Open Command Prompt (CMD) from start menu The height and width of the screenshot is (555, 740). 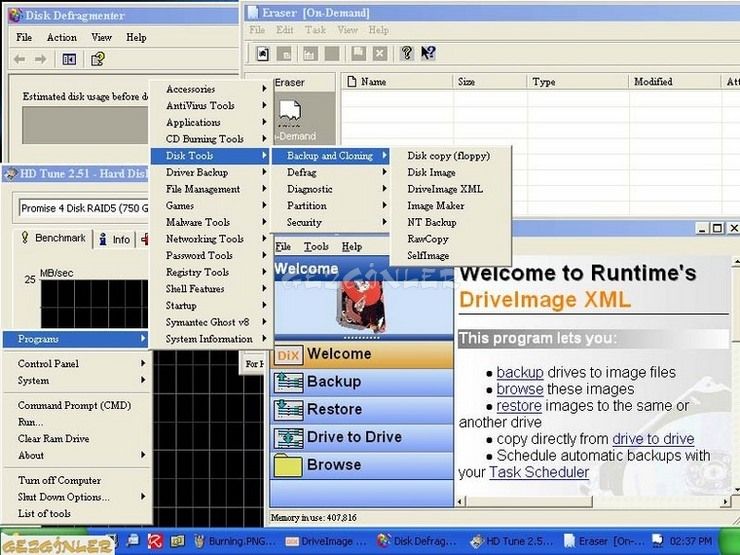(x=77, y=405)
